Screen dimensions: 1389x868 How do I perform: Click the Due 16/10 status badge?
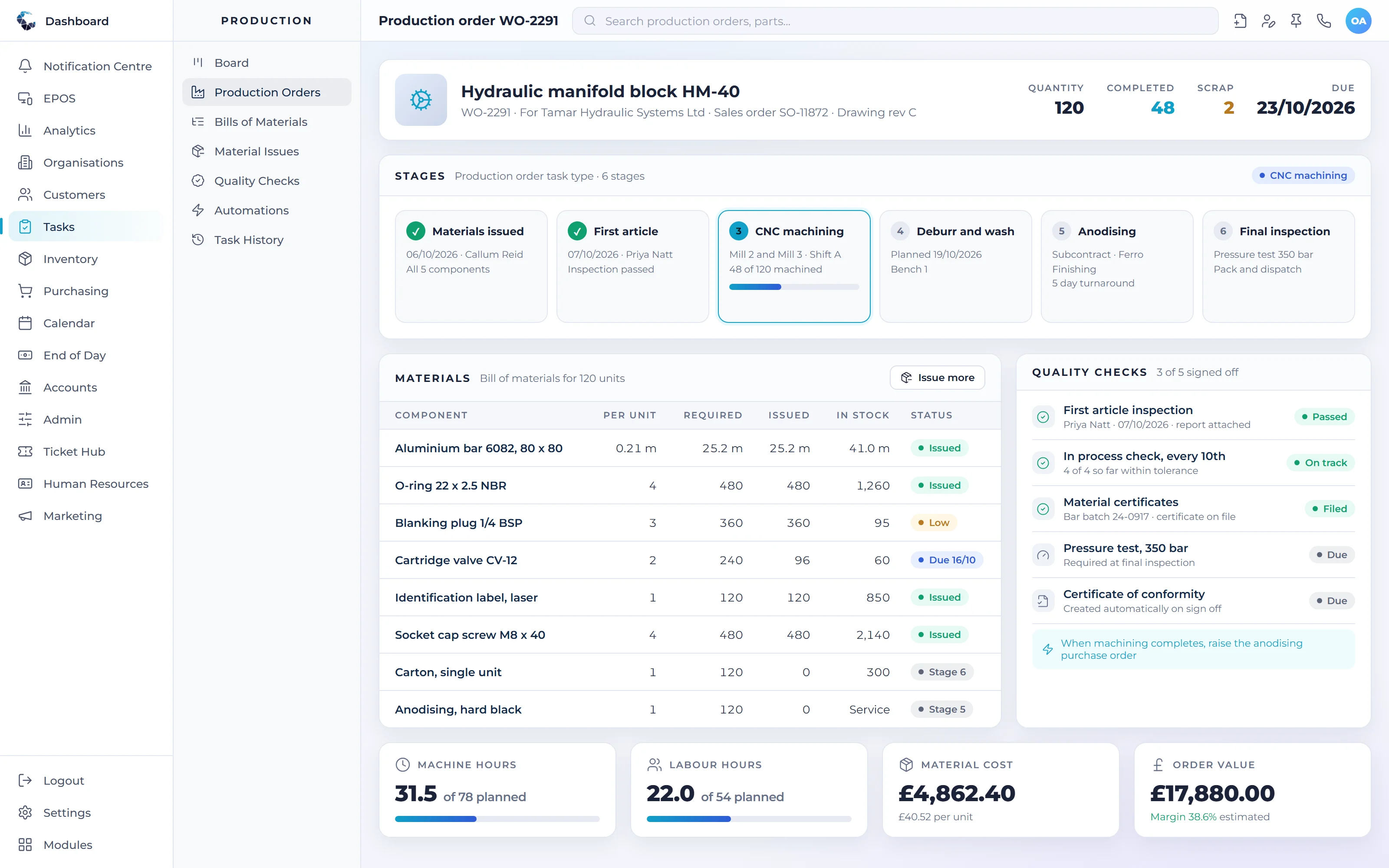[x=946, y=560]
